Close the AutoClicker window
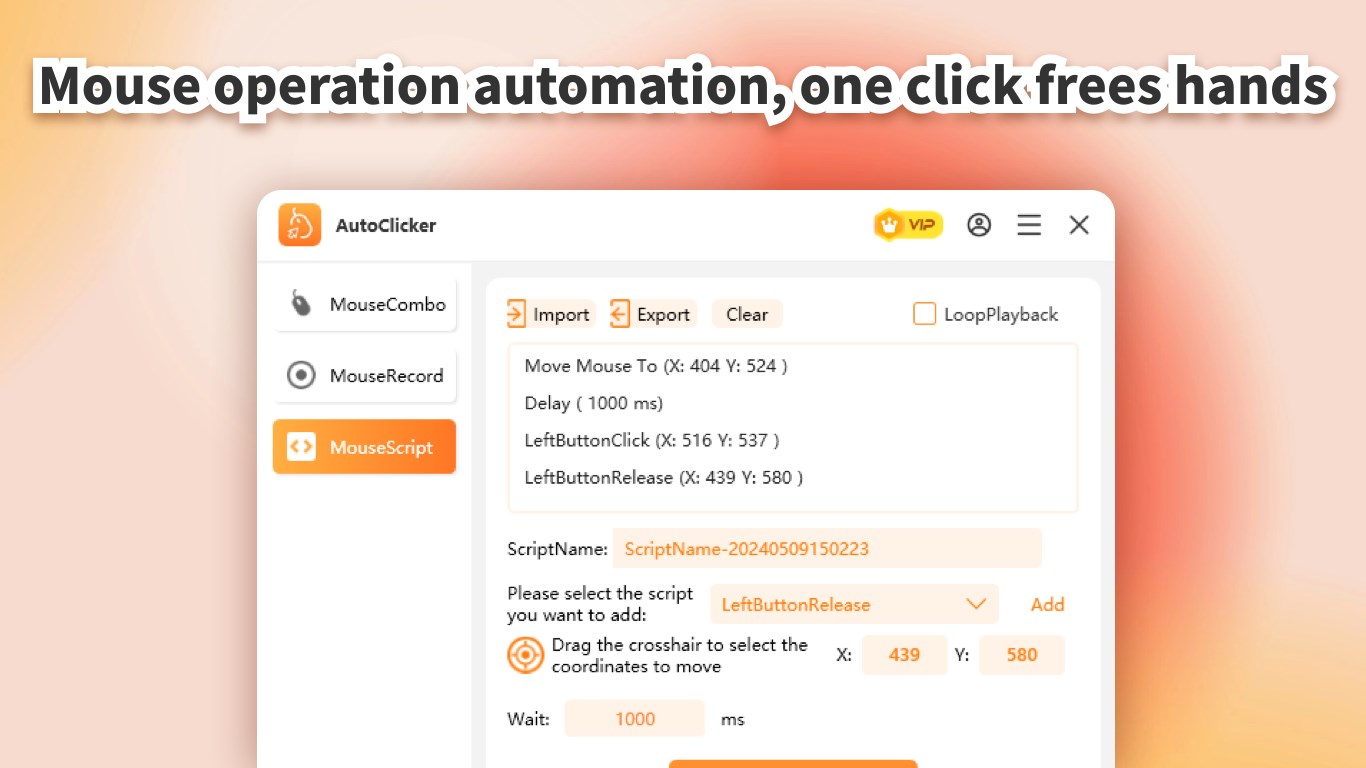This screenshot has height=768, width=1366. pyautogui.click(x=1079, y=225)
